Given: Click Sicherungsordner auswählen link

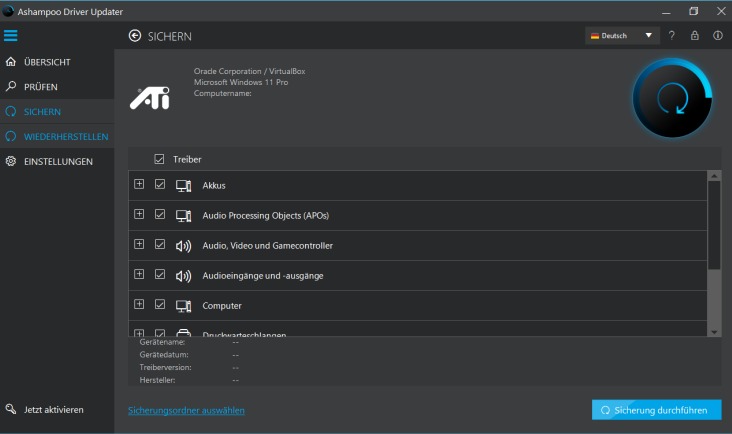Looking at the screenshot, I should point(186,411).
